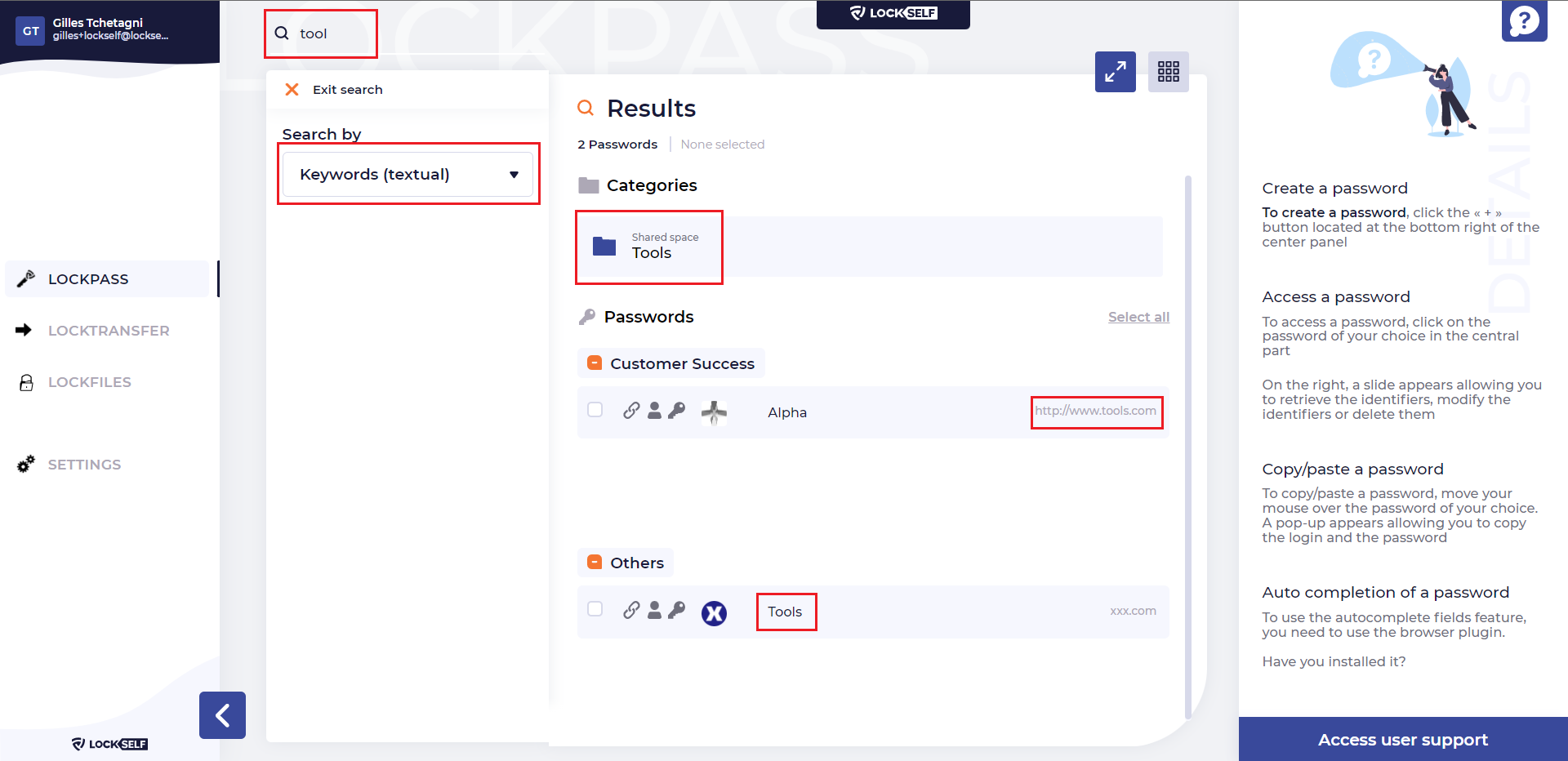Image resolution: width=1568 pixels, height=761 pixels.
Task: Click the http://www.tools.com URL
Action: click(x=1096, y=411)
